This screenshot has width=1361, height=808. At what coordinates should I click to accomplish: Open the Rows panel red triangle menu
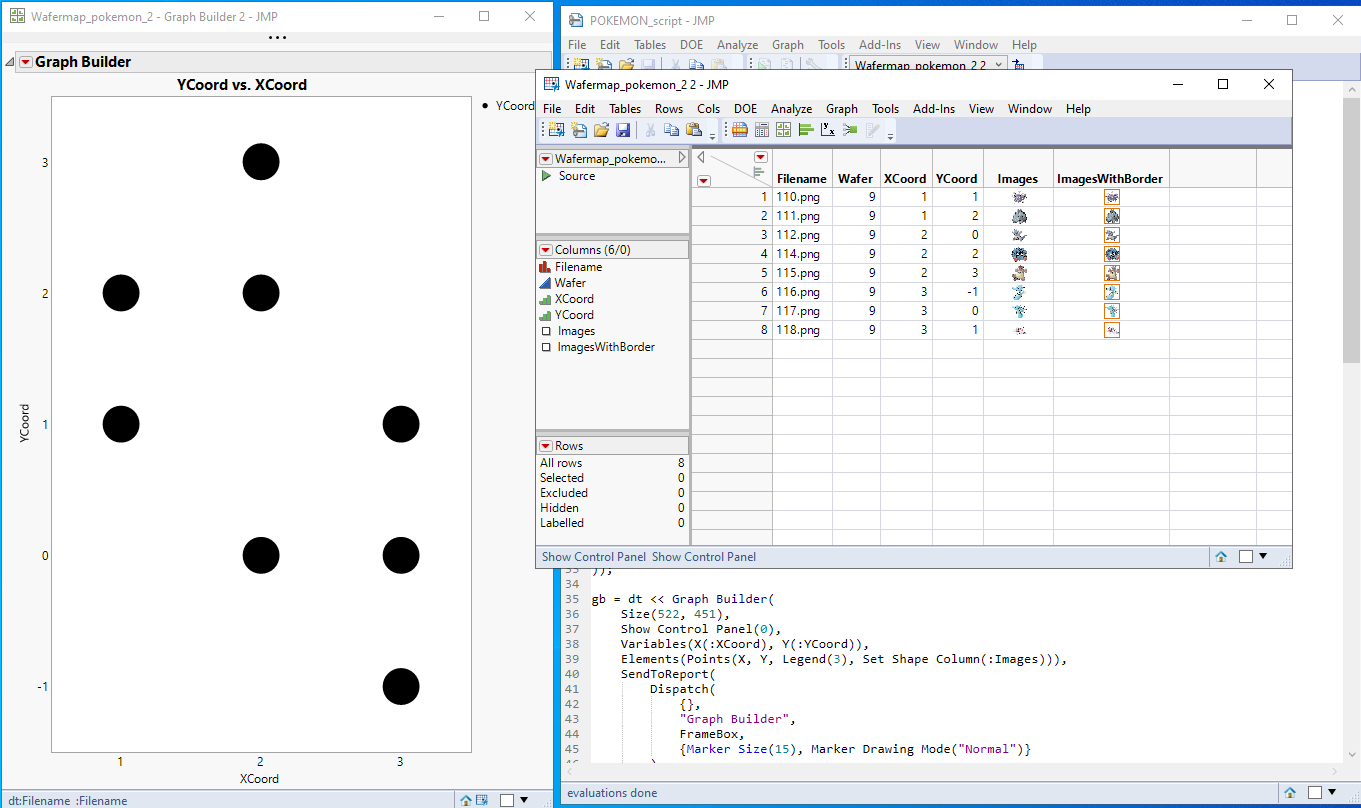coord(546,446)
